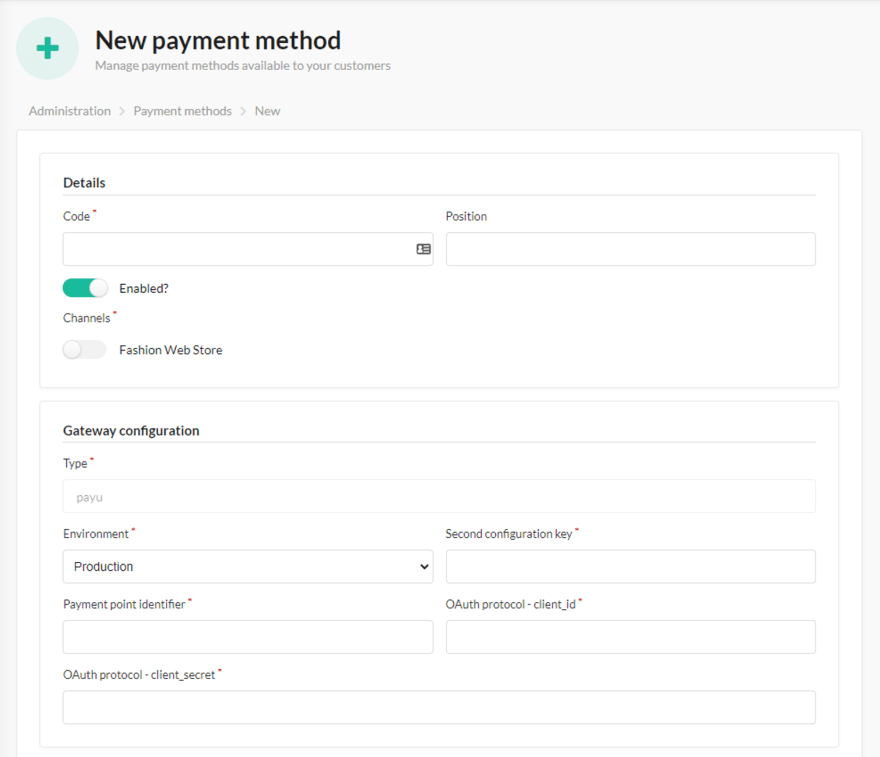The image size is (880, 757).
Task: Click the Environment field label
Action: tap(95, 534)
